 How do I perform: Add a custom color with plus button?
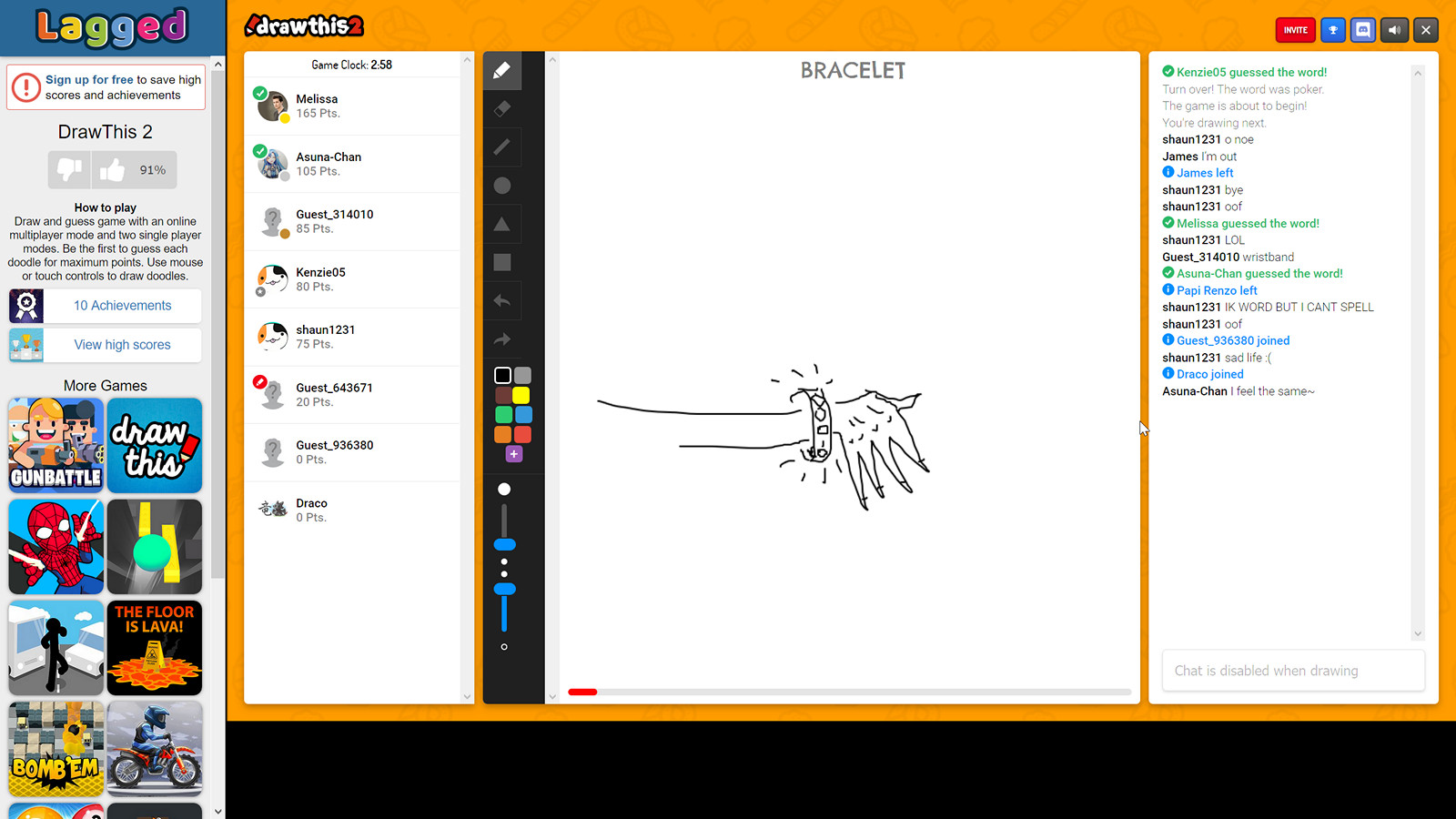coord(513,454)
